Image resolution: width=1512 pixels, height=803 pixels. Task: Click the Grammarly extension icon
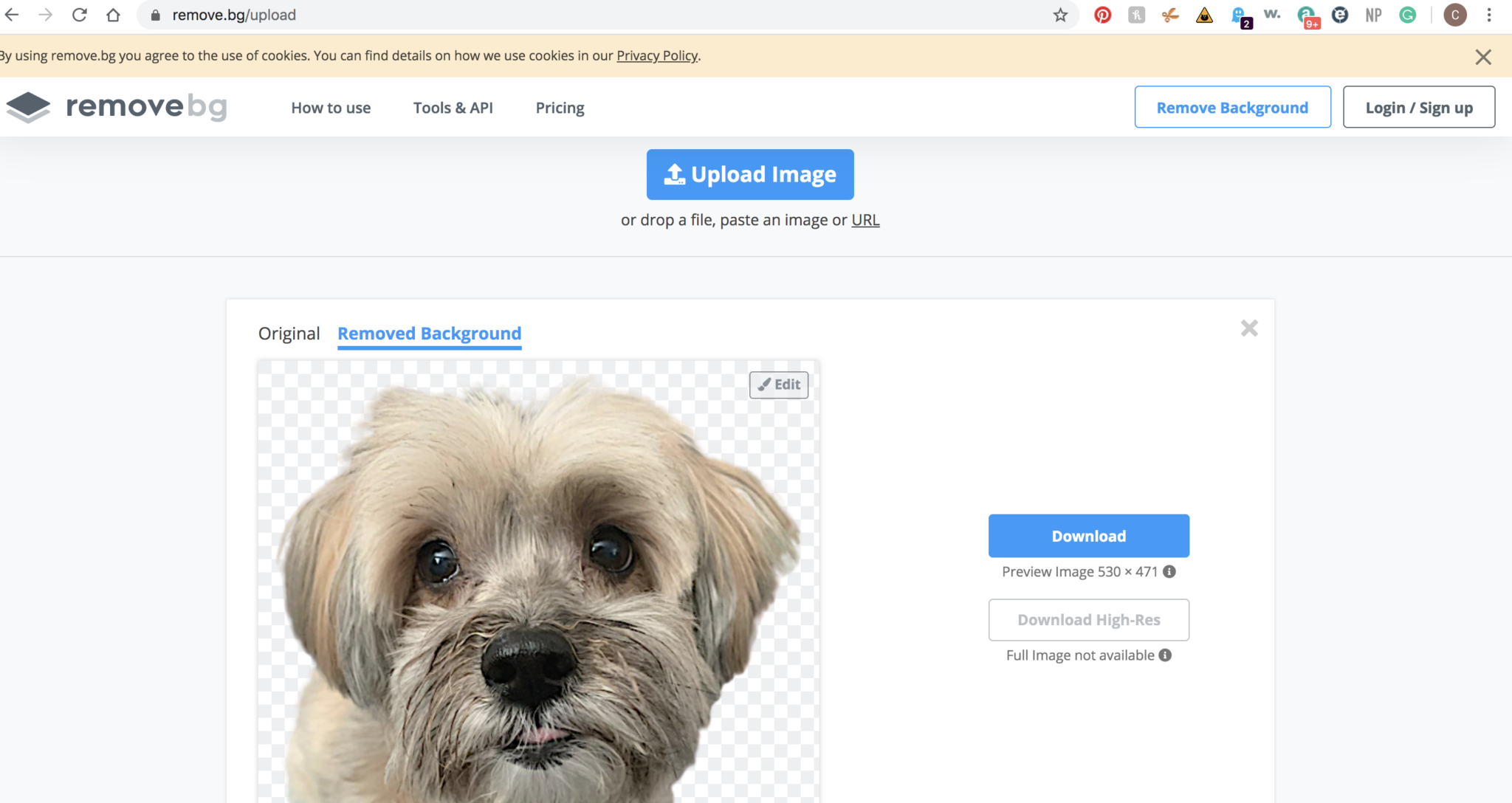point(1407,15)
